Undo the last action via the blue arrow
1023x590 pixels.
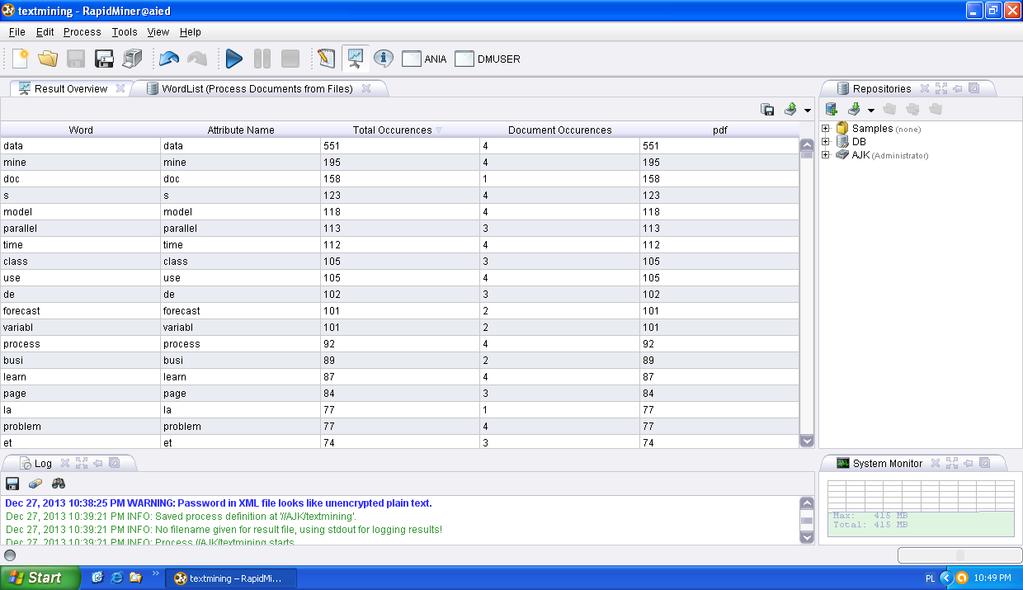[x=169, y=59]
